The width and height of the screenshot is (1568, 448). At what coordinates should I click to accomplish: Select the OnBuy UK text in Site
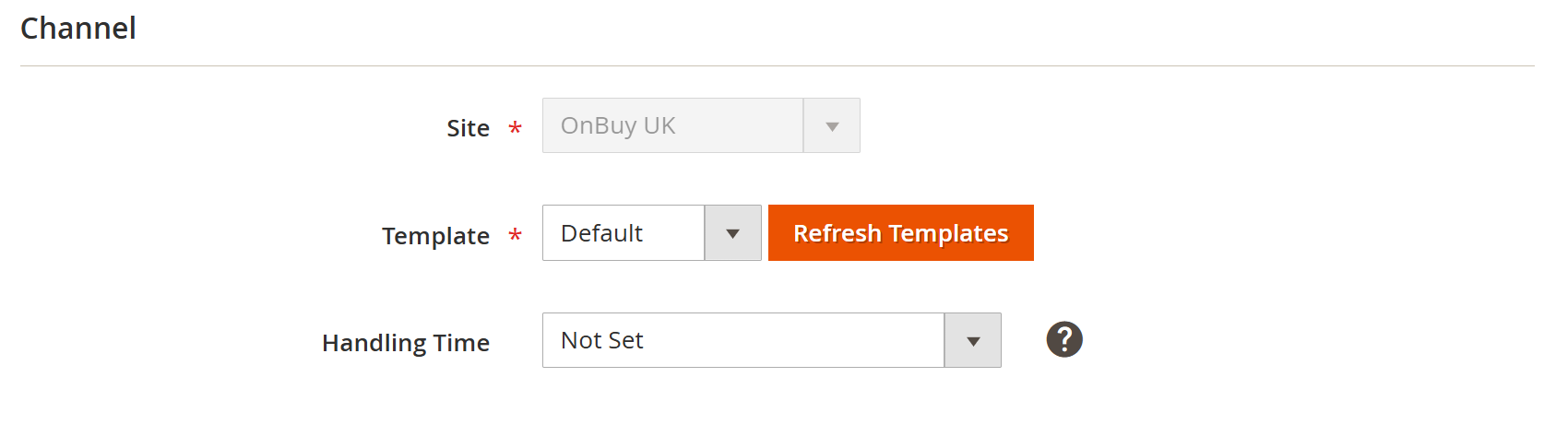(x=618, y=126)
